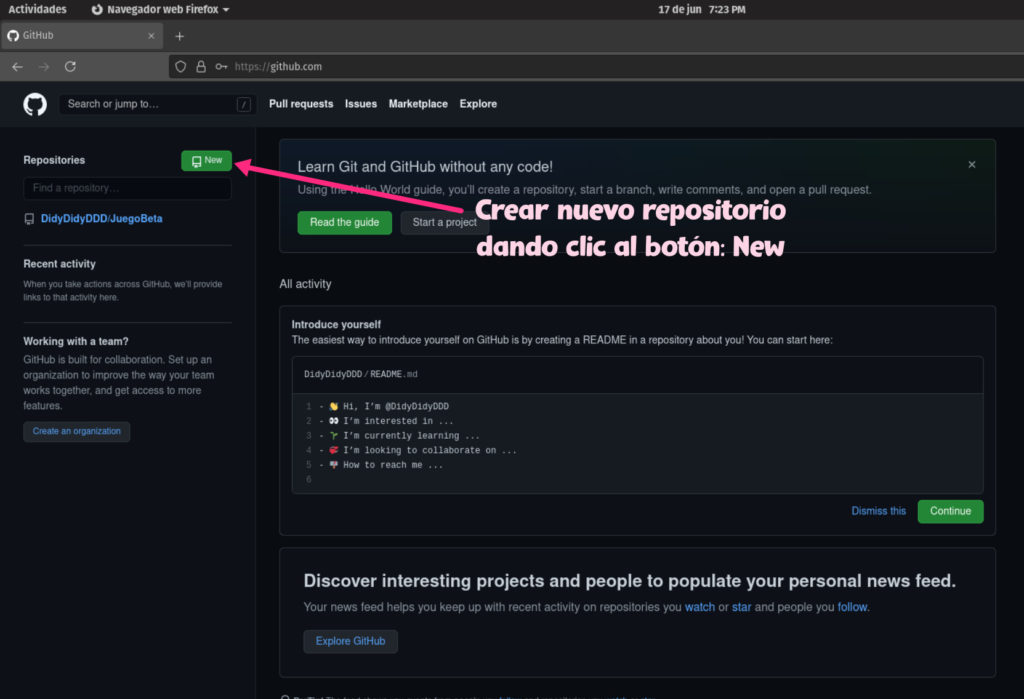The width and height of the screenshot is (1024, 699).
Task: Select Explore in the GitHub navigation
Action: tap(478, 103)
